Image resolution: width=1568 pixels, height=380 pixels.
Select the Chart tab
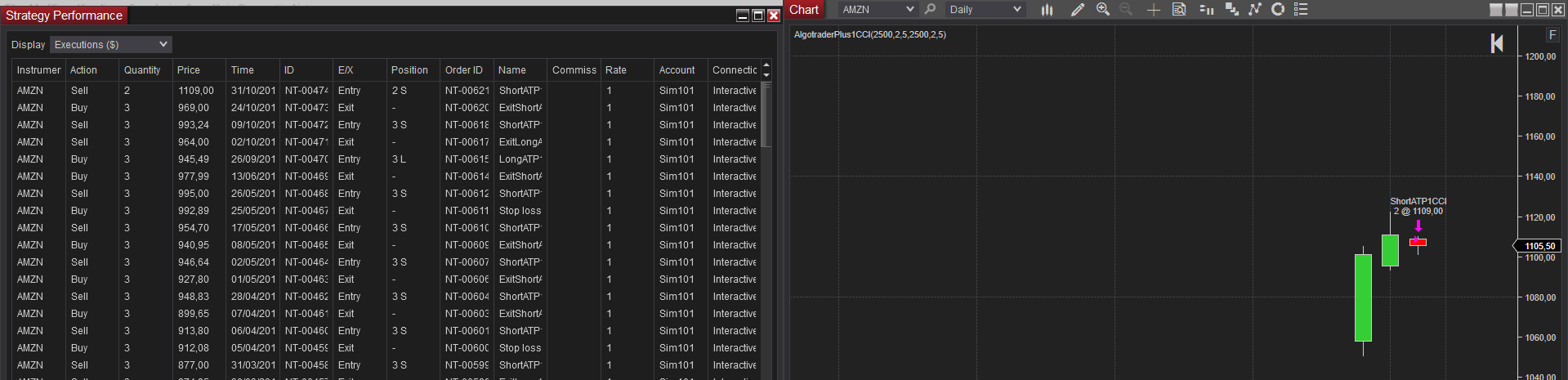804,10
